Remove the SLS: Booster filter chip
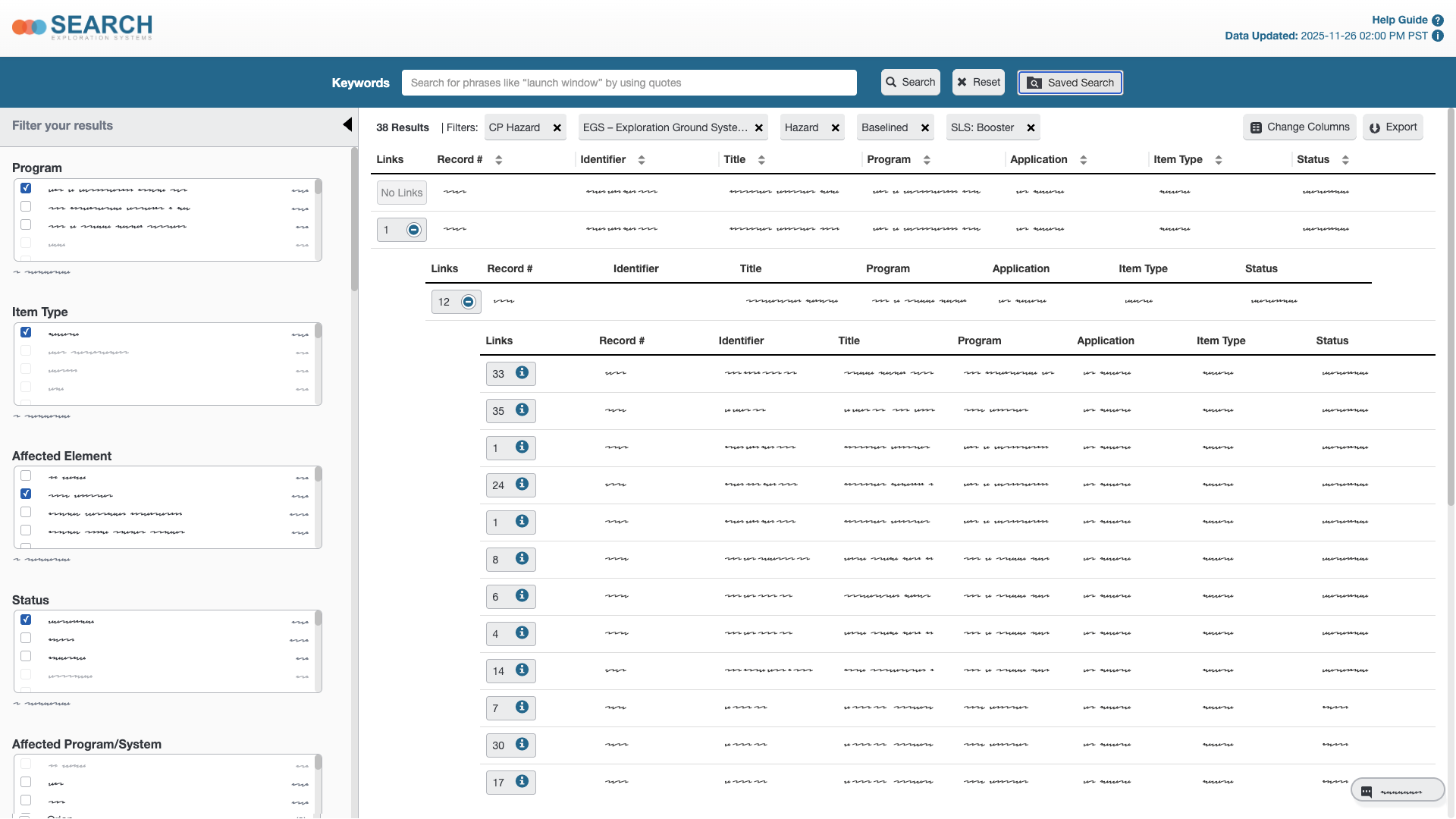 point(1031,128)
